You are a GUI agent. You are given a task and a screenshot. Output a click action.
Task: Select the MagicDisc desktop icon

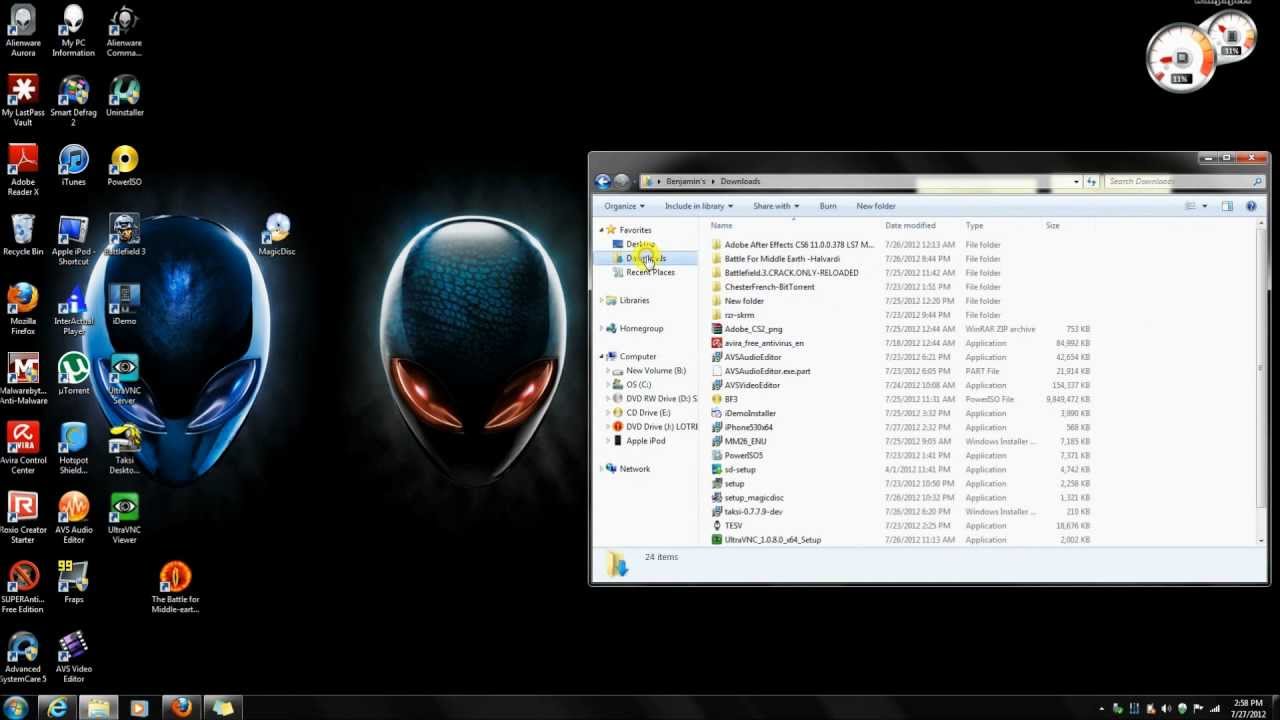click(277, 235)
